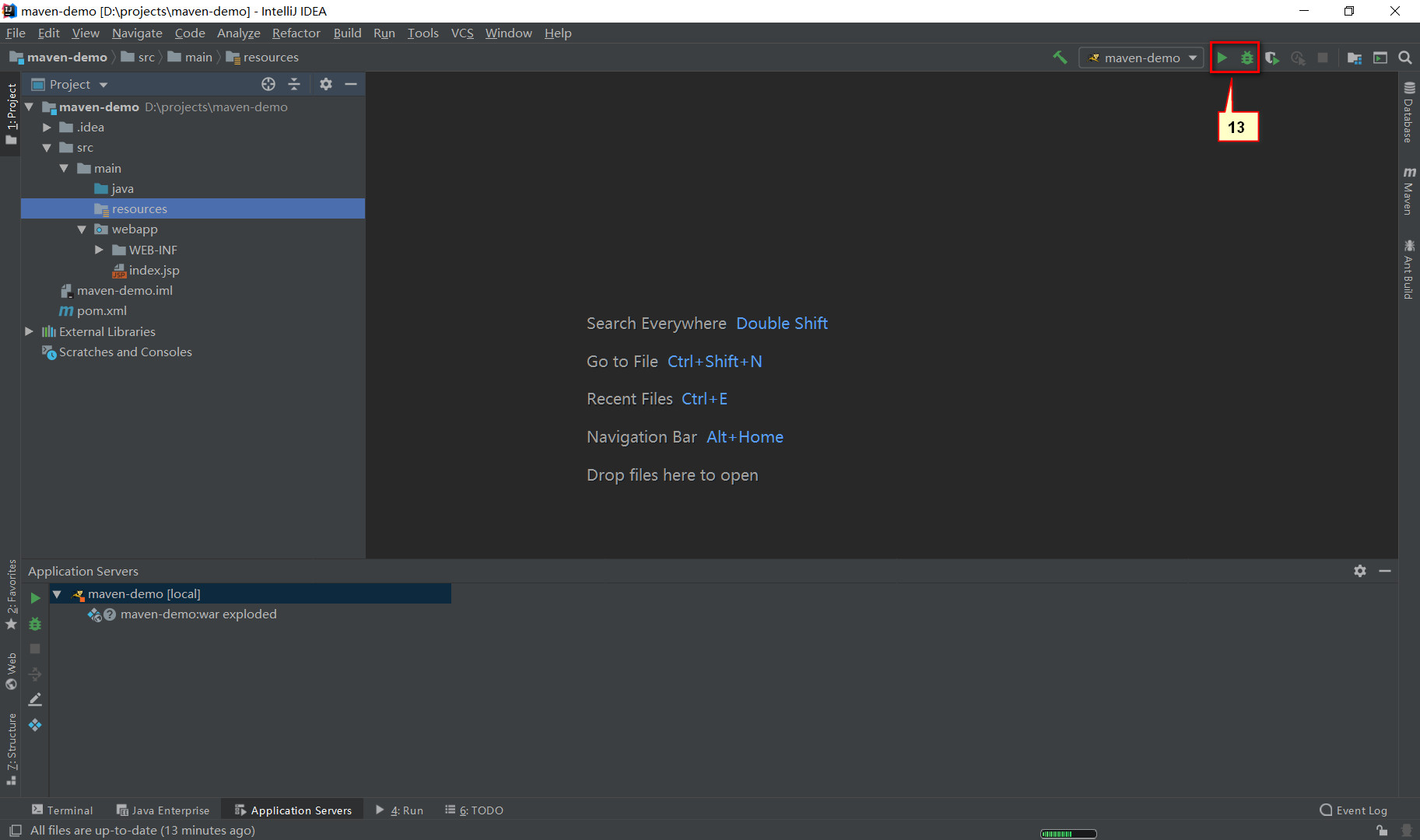Screen dimensions: 1420x840
Task: Click the memory indicator bar in status bar
Action: click(1068, 834)
